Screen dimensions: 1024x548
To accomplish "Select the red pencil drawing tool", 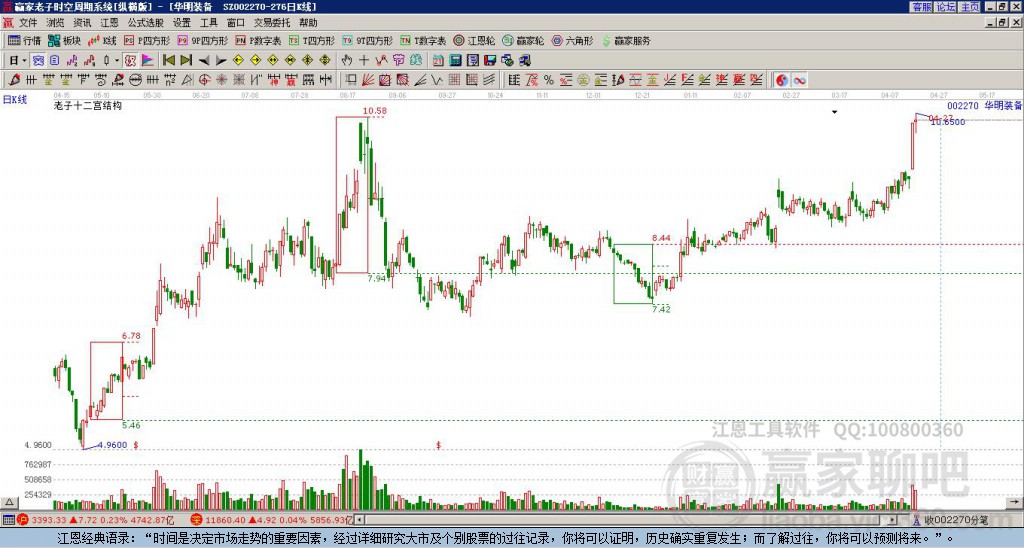I will point(14,80).
